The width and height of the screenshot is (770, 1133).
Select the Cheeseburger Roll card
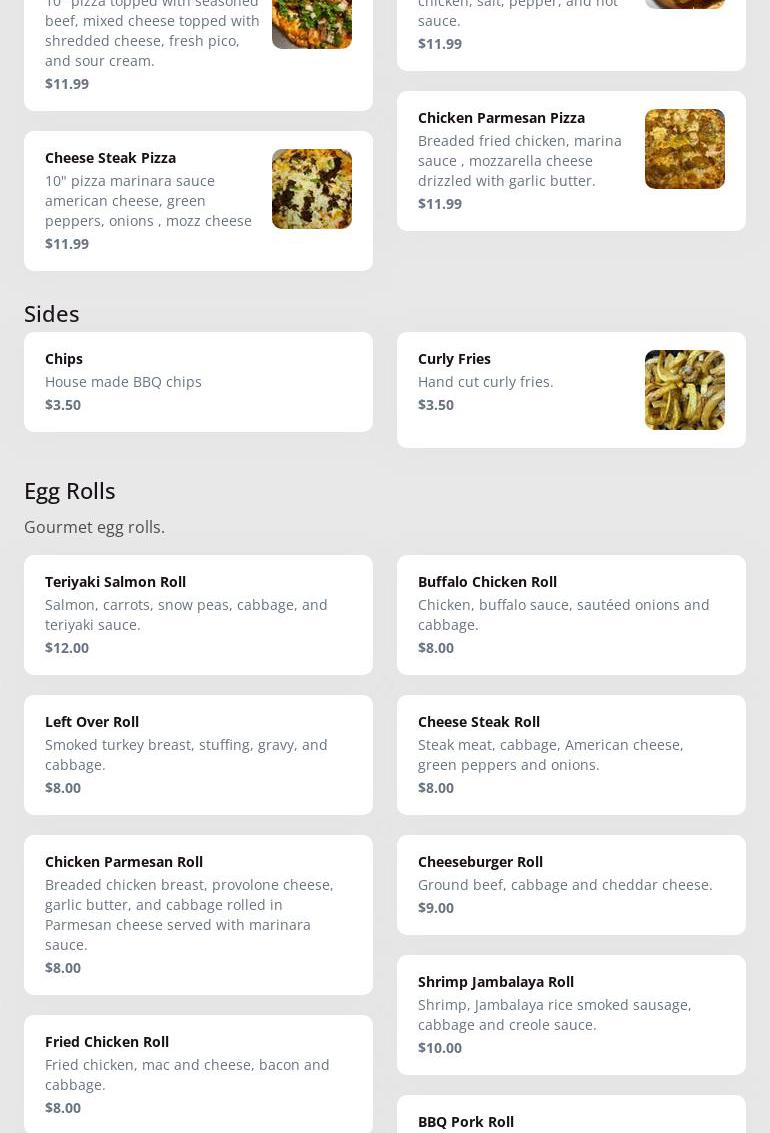pyautogui.click(x=570, y=884)
